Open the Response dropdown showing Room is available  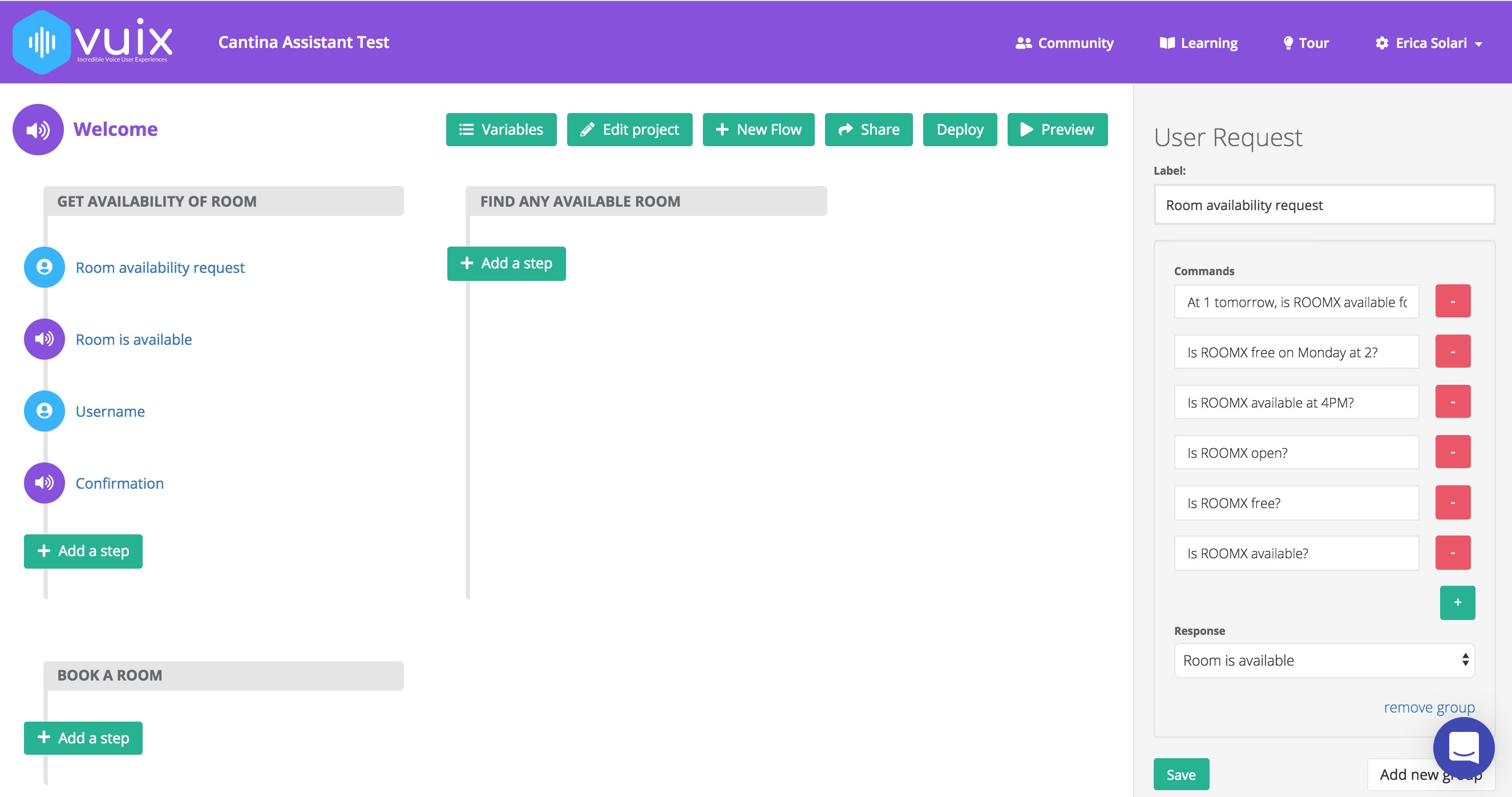coord(1324,660)
